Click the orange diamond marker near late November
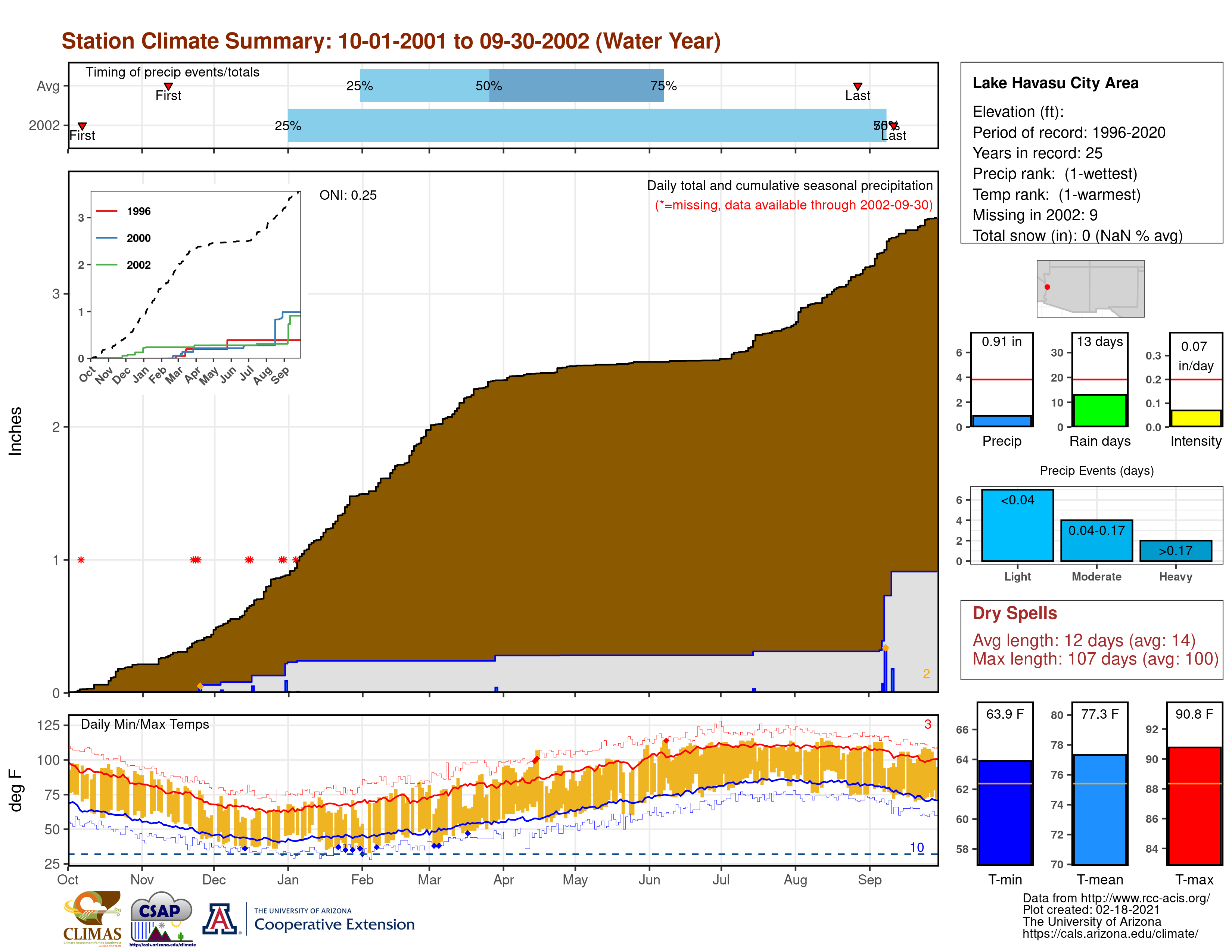The image size is (1232, 952). (x=200, y=686)
